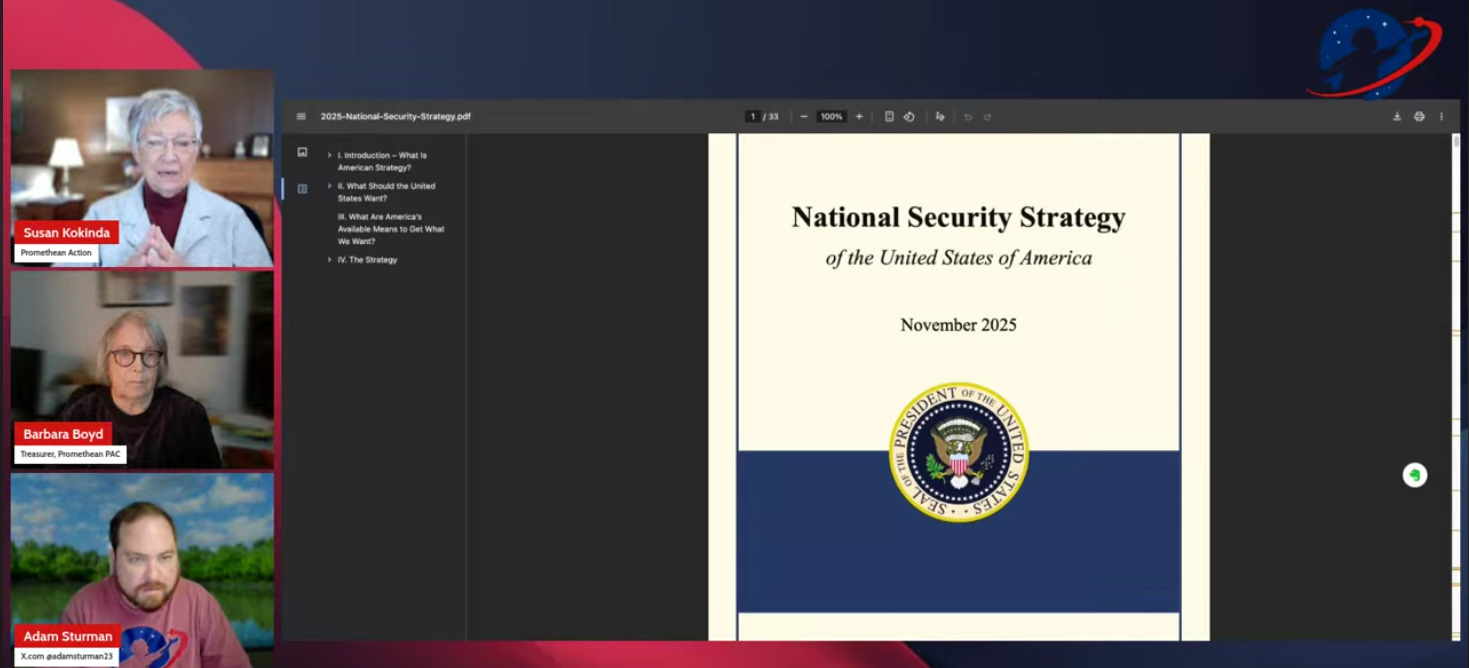This screenshot has width=1469, height=668.
Task: Click the presidential seal image
Action: [x=958, y=452]
